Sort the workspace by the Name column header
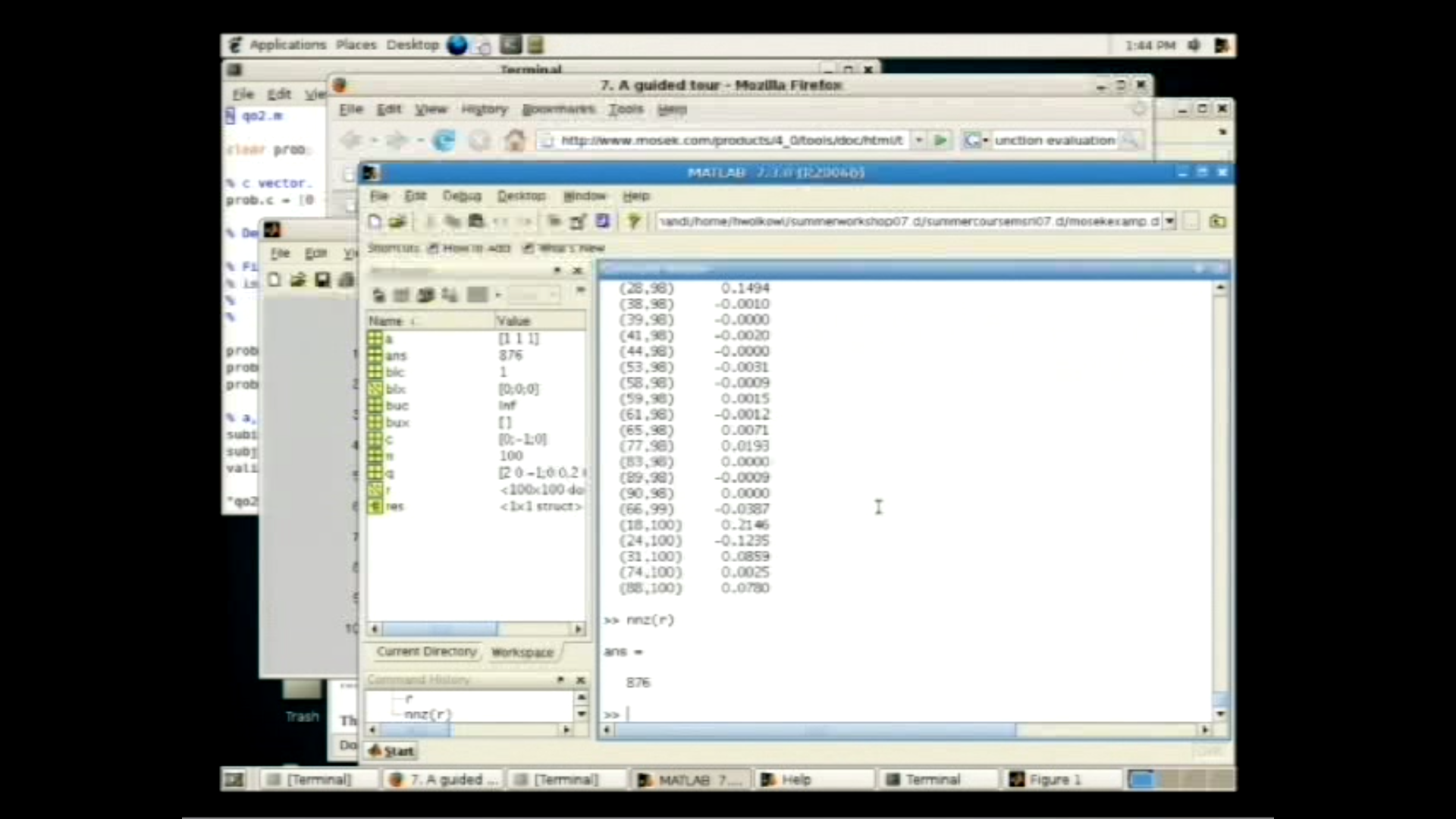This screenshot has height=819, width=1456. click(430, 321)
